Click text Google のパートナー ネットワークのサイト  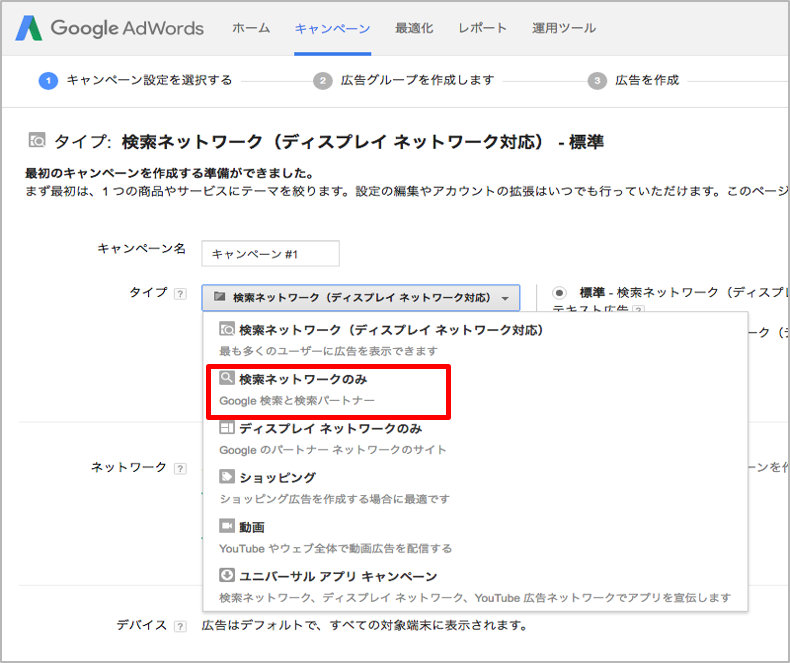(333, 450)
